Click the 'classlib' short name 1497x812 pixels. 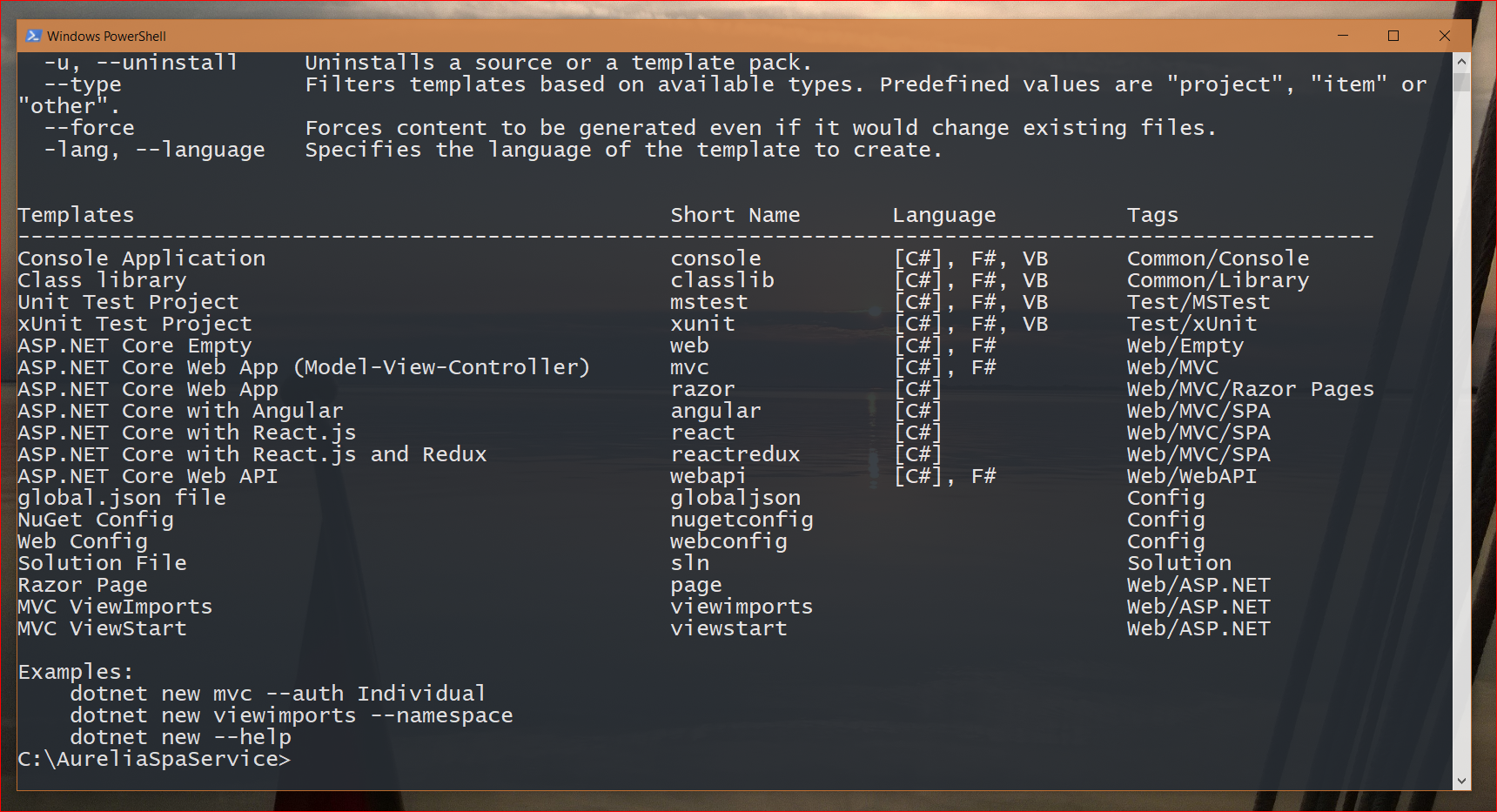click(x=722, y=280)
